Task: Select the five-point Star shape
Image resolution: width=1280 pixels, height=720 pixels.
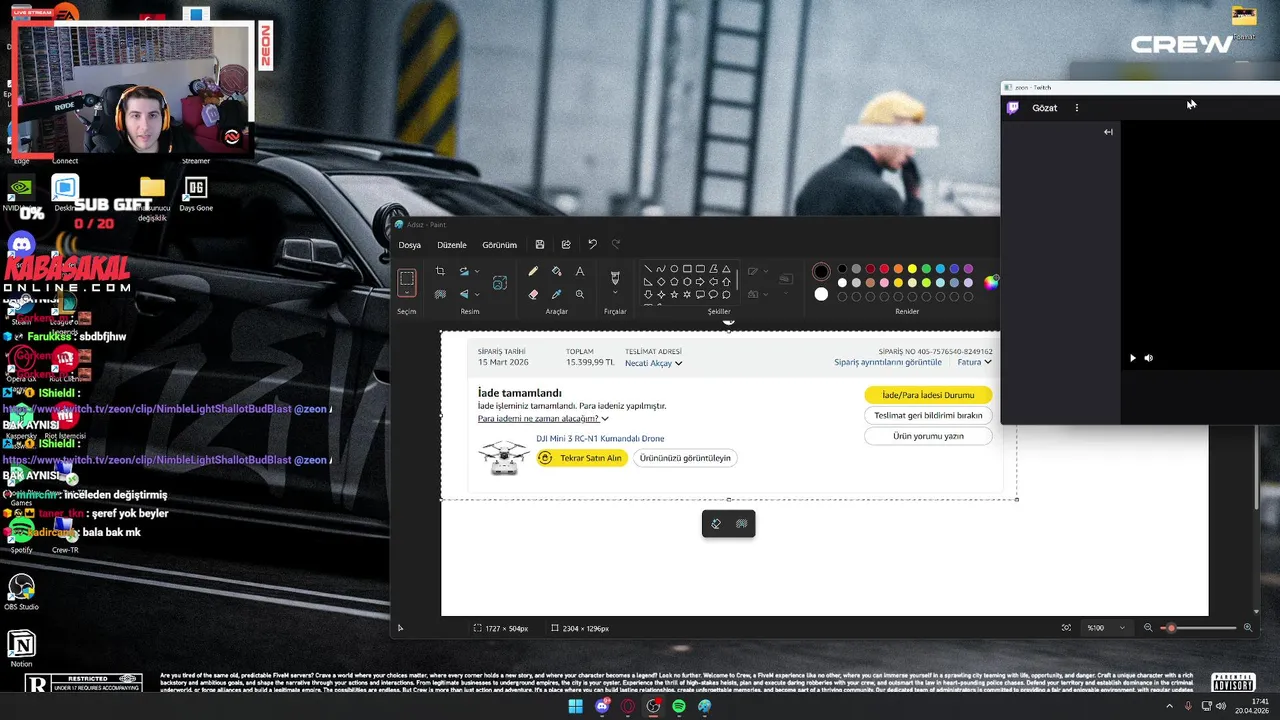Action: (674, 295)
